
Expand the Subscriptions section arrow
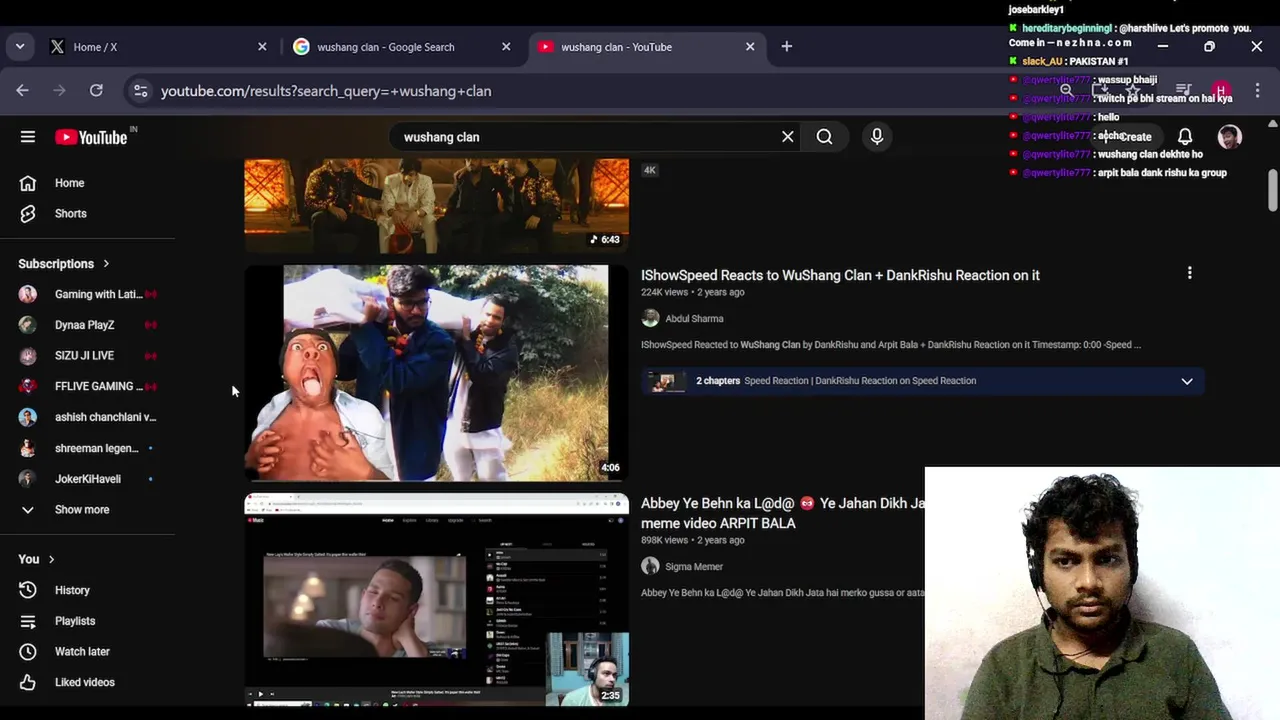click(106, 264)
